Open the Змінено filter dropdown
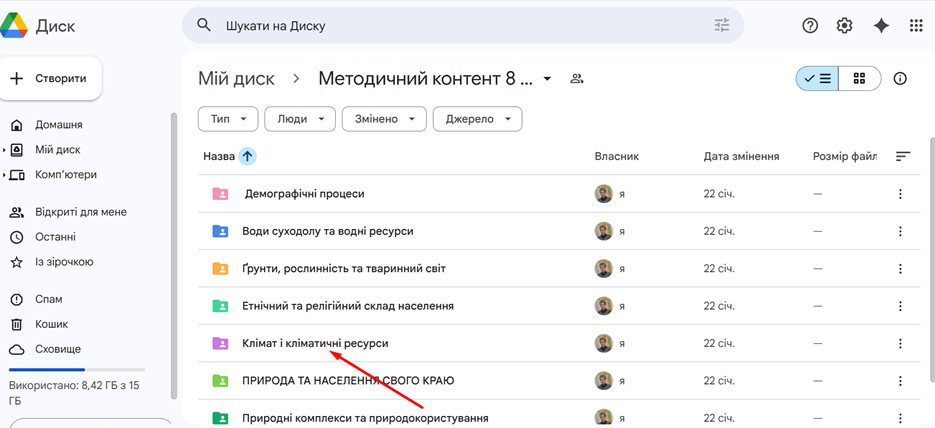 384,119
